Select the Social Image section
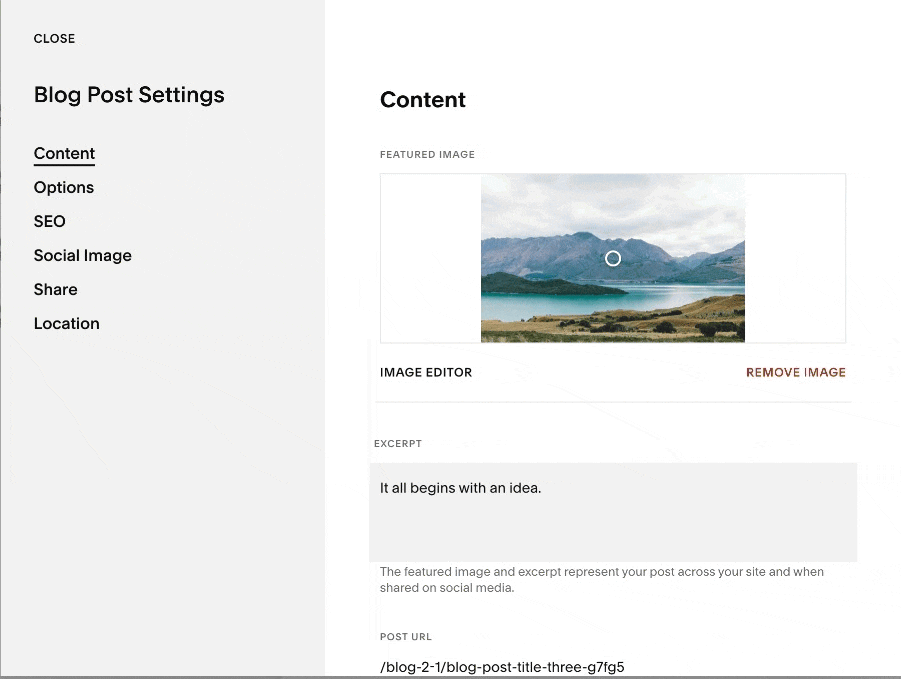This screenshot has height=679, width=901. point(82,255)
